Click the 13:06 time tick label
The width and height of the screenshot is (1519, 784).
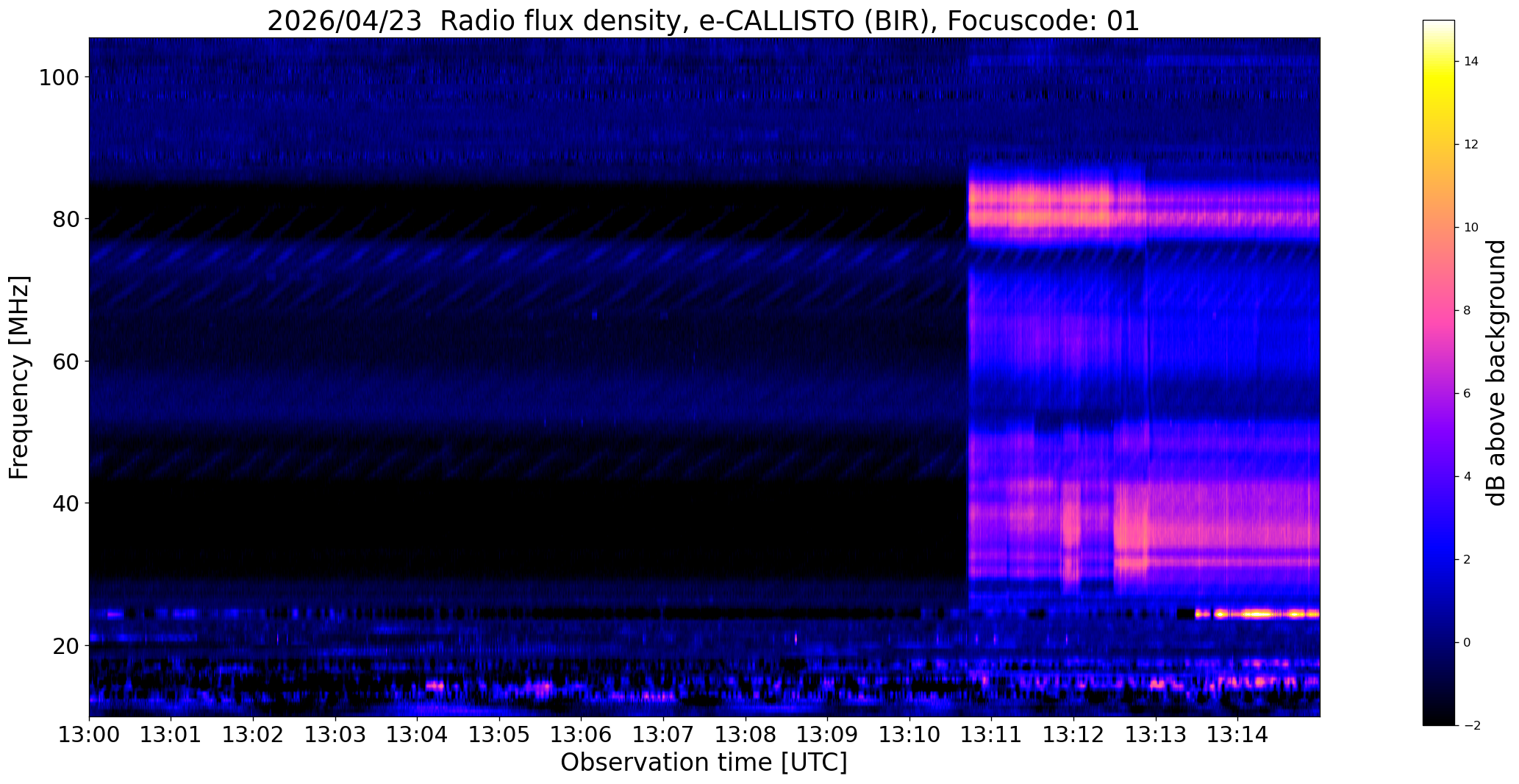581,734
